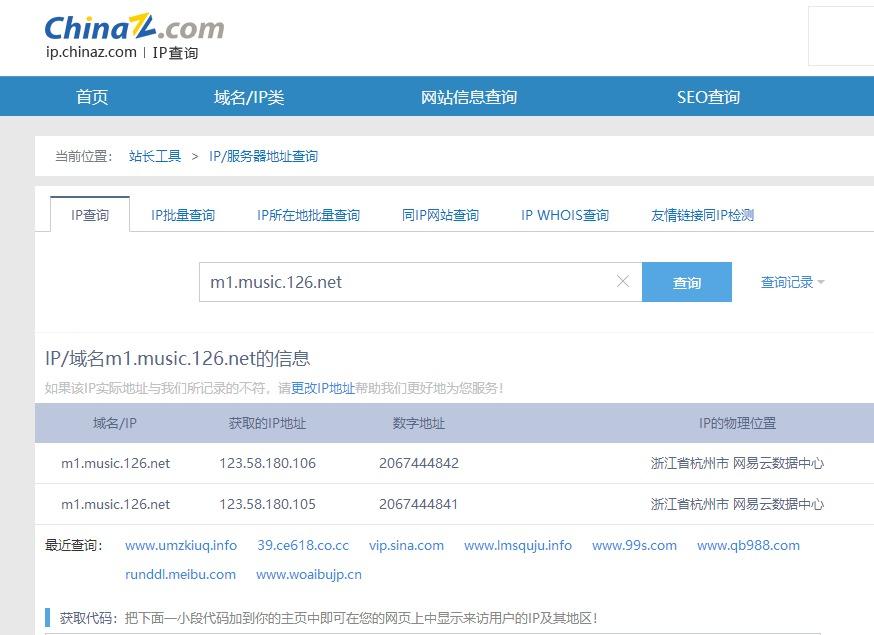The height and width of the screenshot is (635, 874).
Task: Open recent query www.woaibujp.cn
Action: 309,574
